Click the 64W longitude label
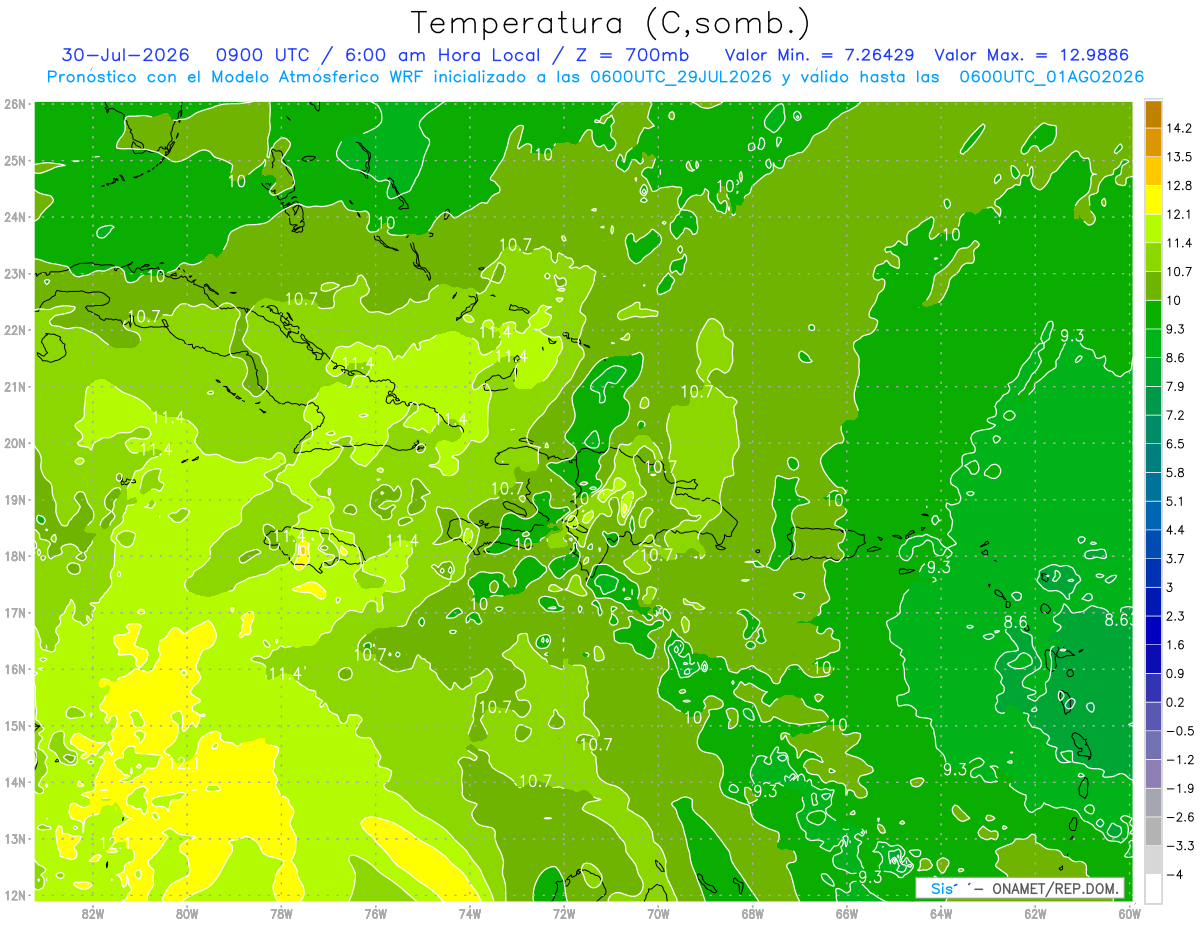The width and height of the screenshot is (1200, 927). click(x=941, y=913)
